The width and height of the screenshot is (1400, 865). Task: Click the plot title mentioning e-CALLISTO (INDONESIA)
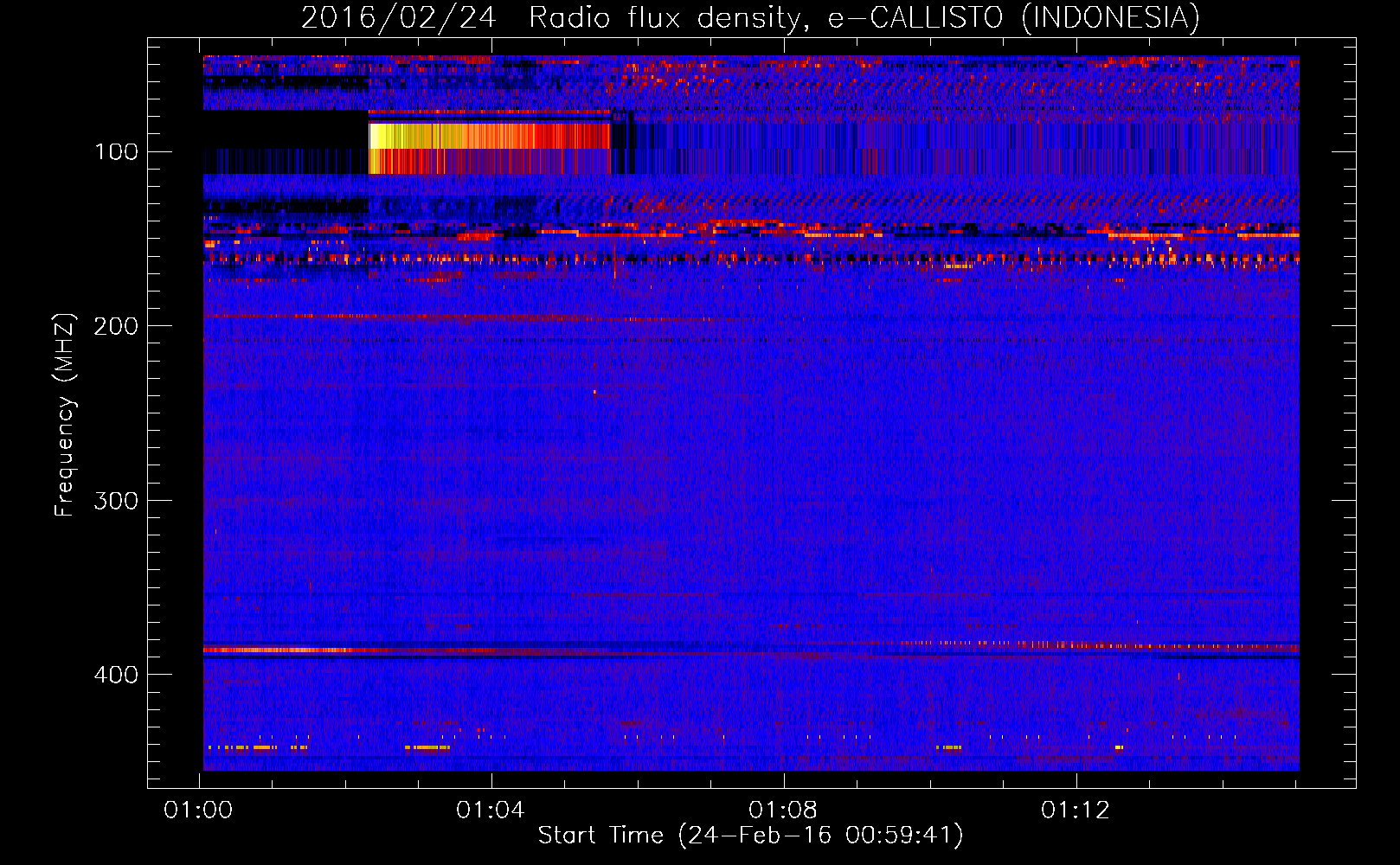[750, 18]
